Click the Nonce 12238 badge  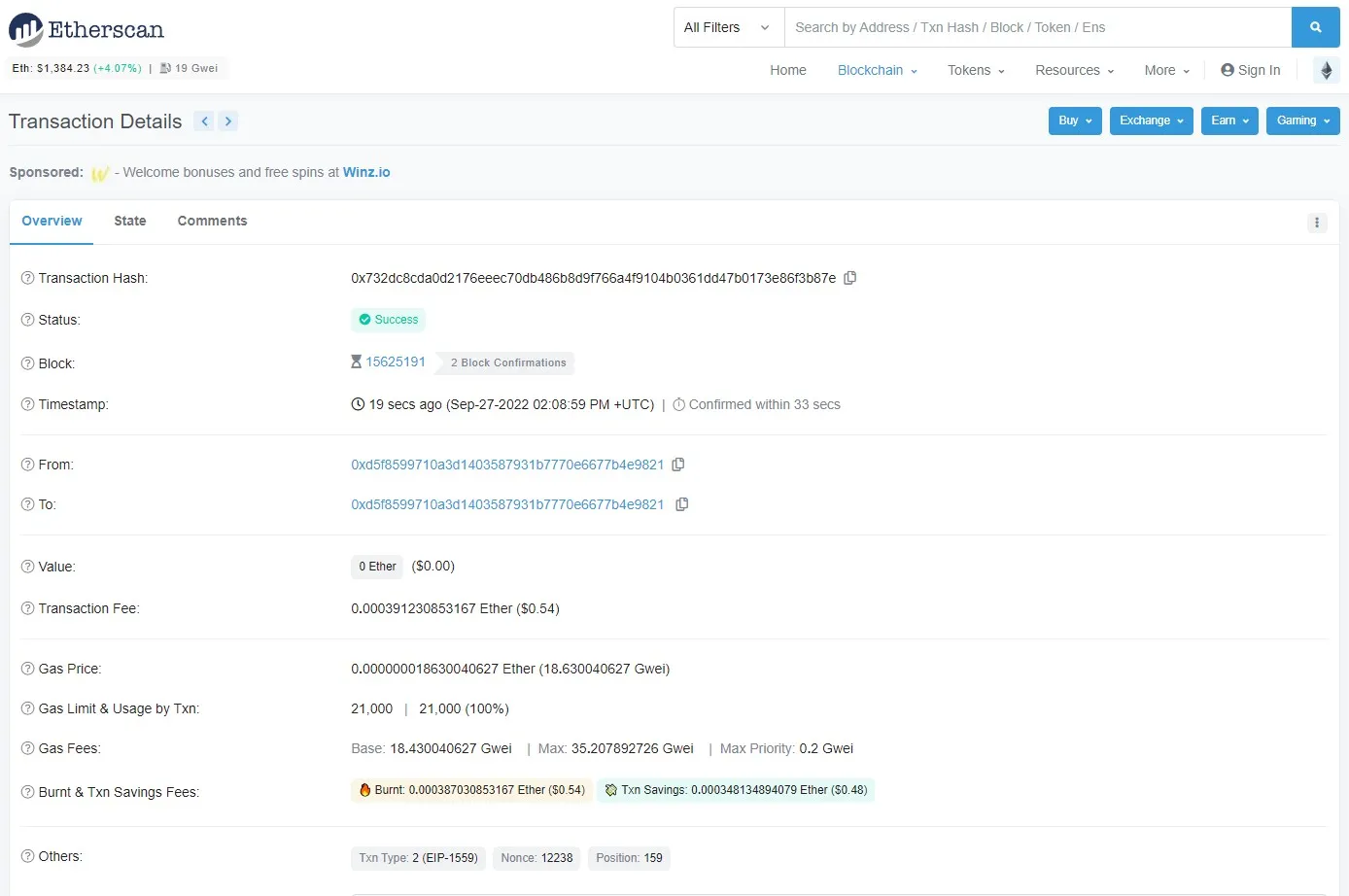[536, 858]
